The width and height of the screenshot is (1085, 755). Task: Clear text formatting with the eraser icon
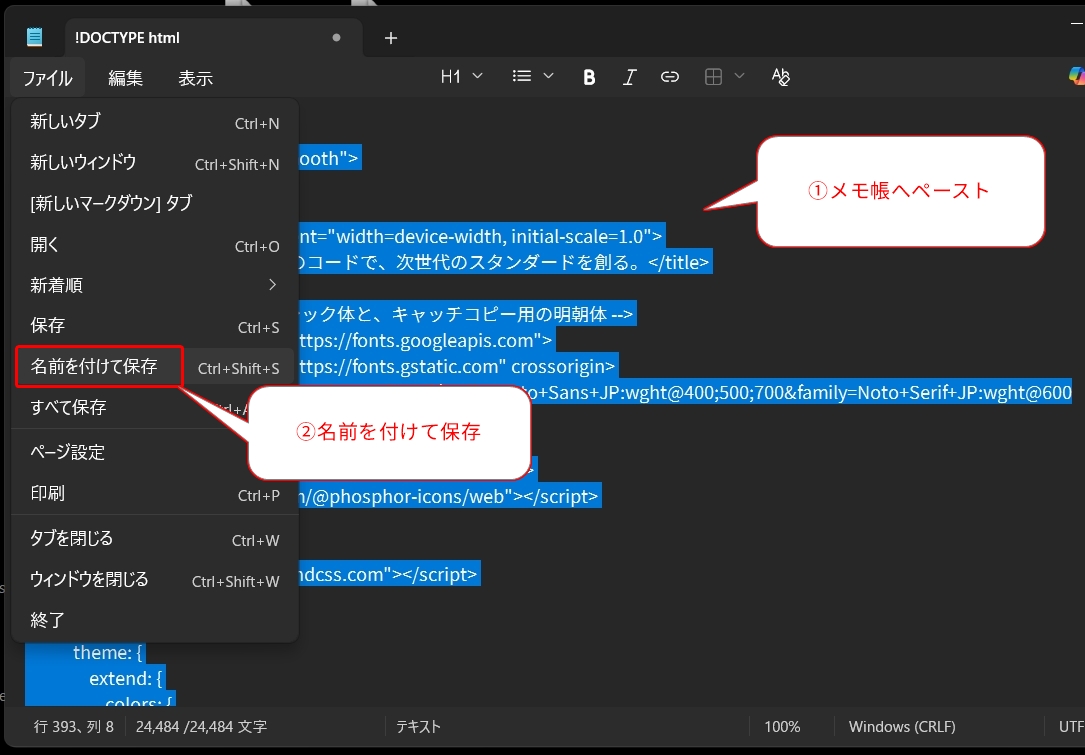[x=781, y=76]
